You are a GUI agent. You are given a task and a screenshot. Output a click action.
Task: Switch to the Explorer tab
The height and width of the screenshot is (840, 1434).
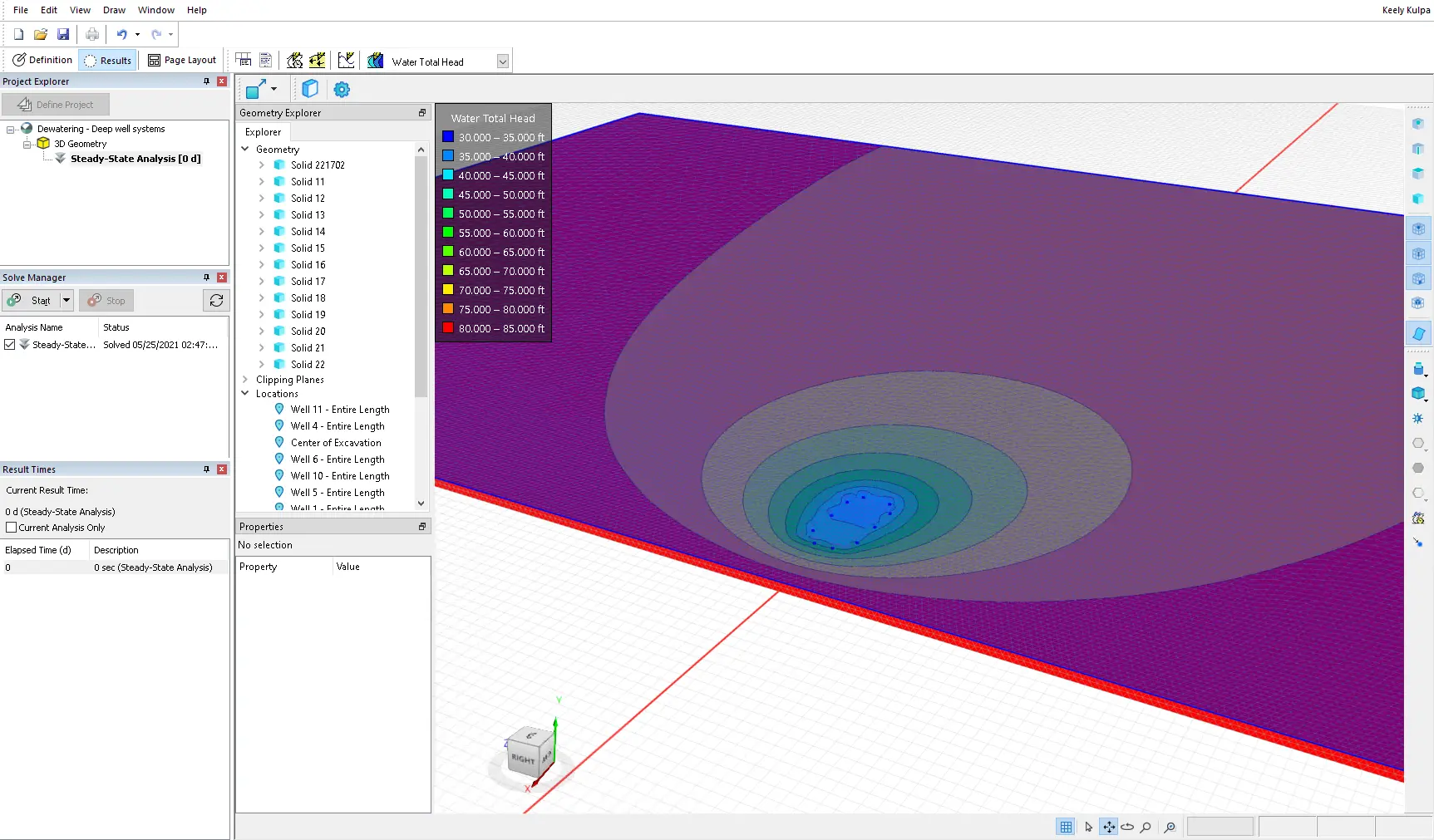point(263,132)
